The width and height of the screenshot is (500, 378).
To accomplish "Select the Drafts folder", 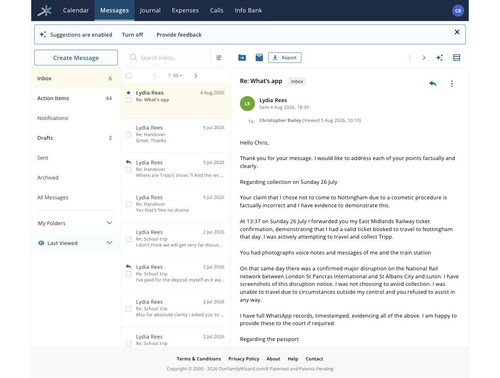I will click(x=76, y=138).
